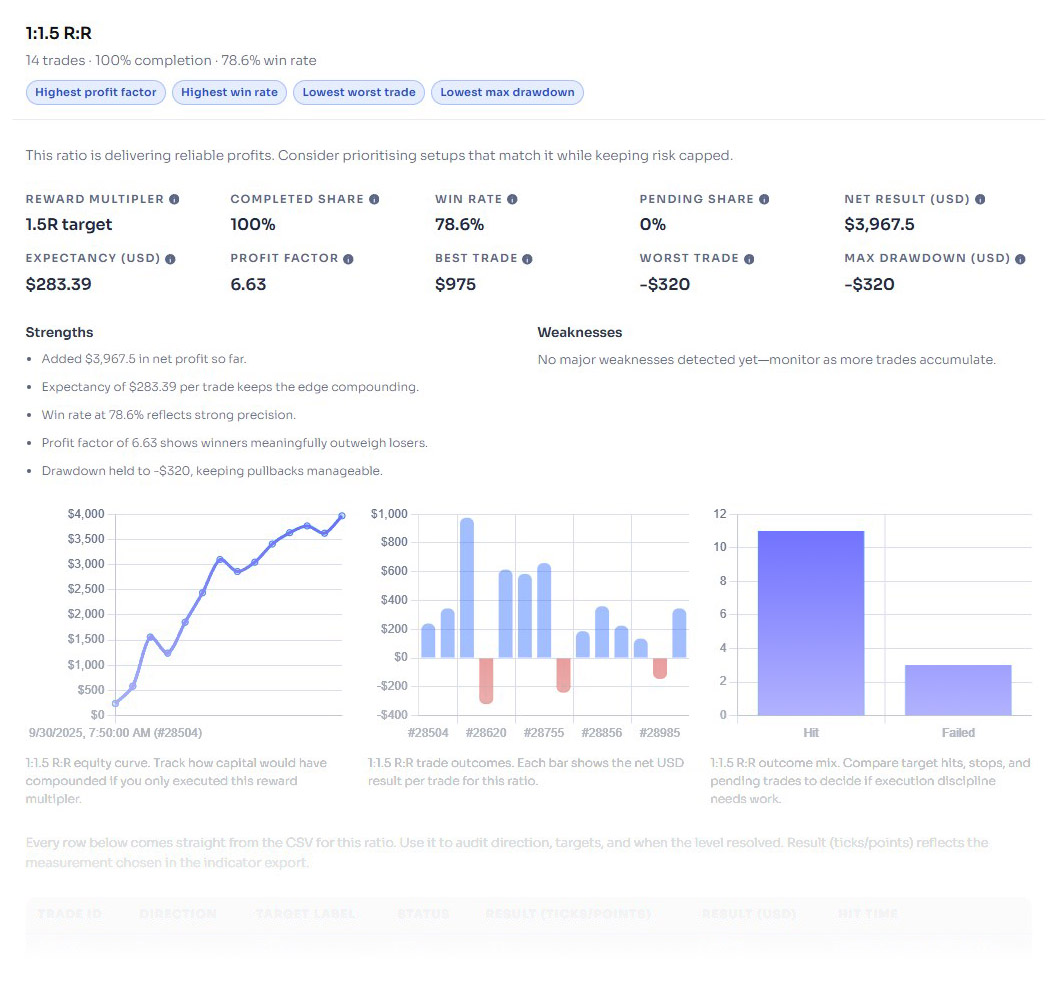Click the Failed bar in outcome chart

958,690
